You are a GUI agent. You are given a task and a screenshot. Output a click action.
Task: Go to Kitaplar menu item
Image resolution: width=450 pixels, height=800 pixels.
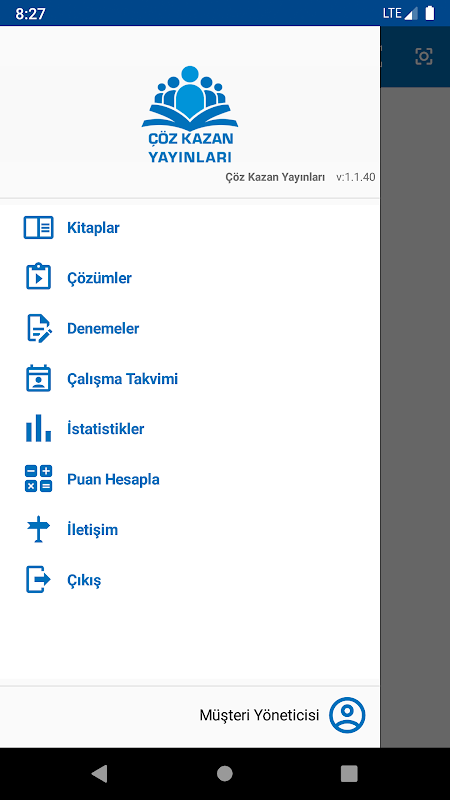93,228
